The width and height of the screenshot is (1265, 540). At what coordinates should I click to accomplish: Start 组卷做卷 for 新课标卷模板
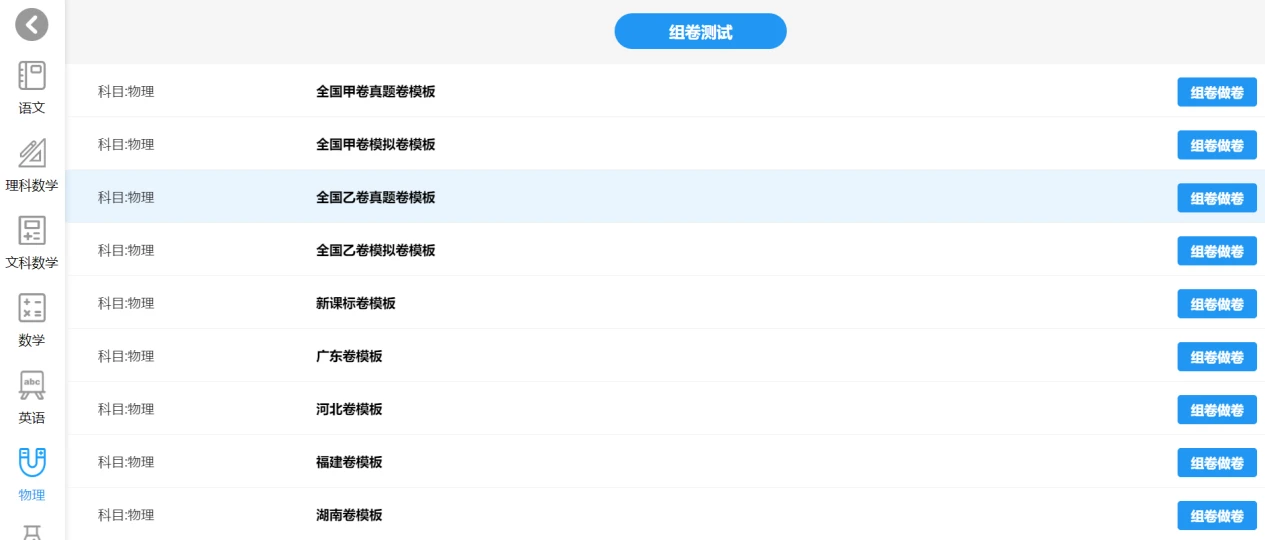(x=1217, y=304)
